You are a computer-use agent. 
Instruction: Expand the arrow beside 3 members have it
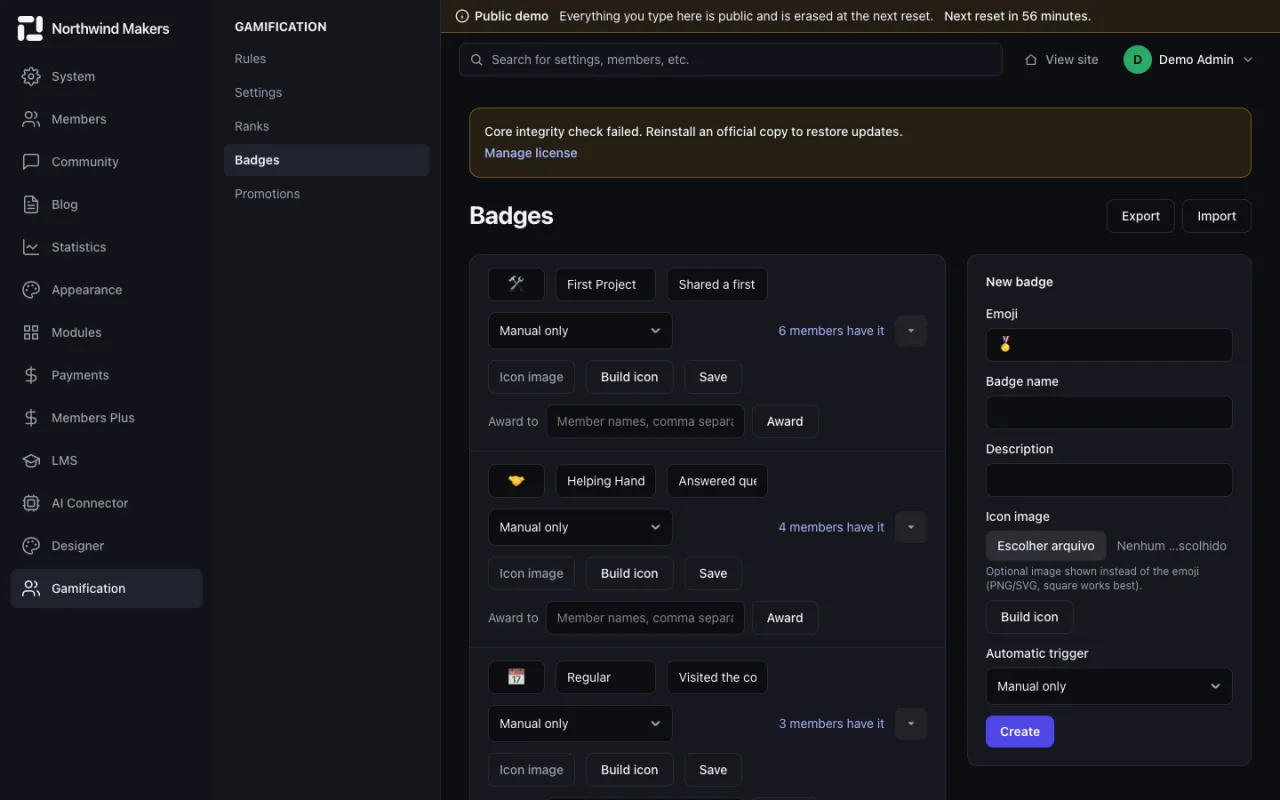tap(911, 724)
